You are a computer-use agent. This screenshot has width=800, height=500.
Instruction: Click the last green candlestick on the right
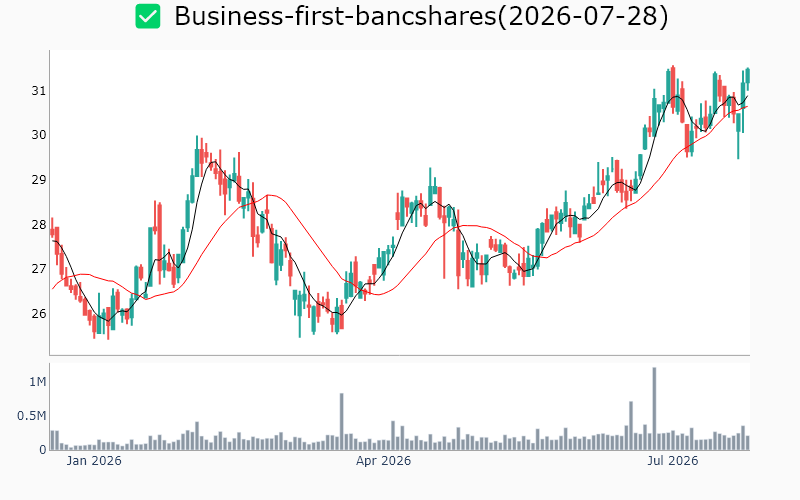(748, 76)
